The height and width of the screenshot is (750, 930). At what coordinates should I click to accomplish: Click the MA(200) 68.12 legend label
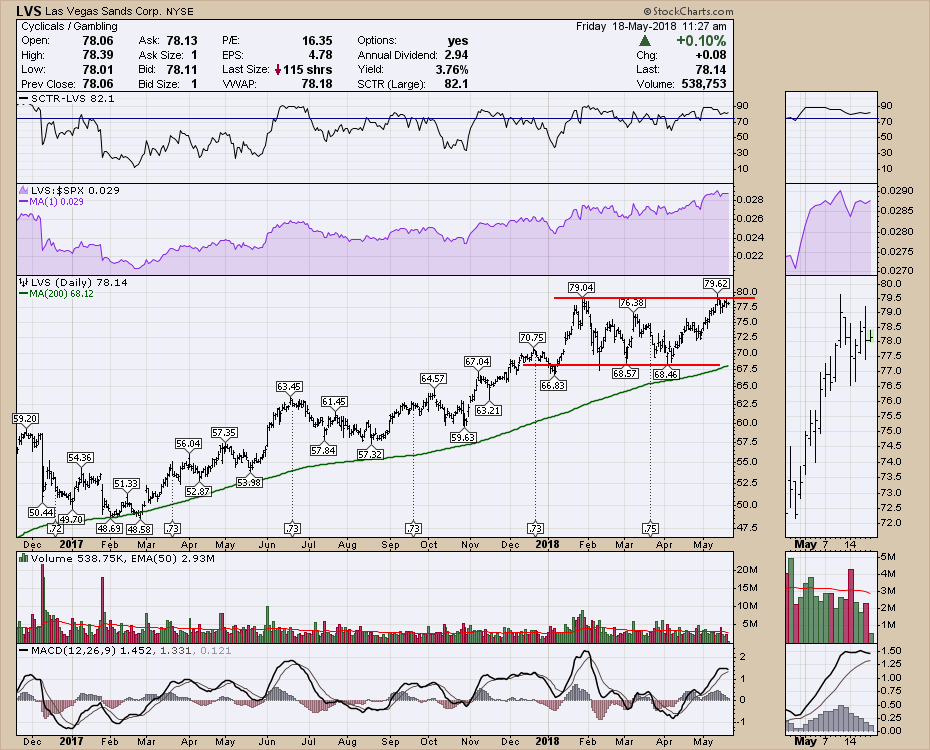(62, 293)
